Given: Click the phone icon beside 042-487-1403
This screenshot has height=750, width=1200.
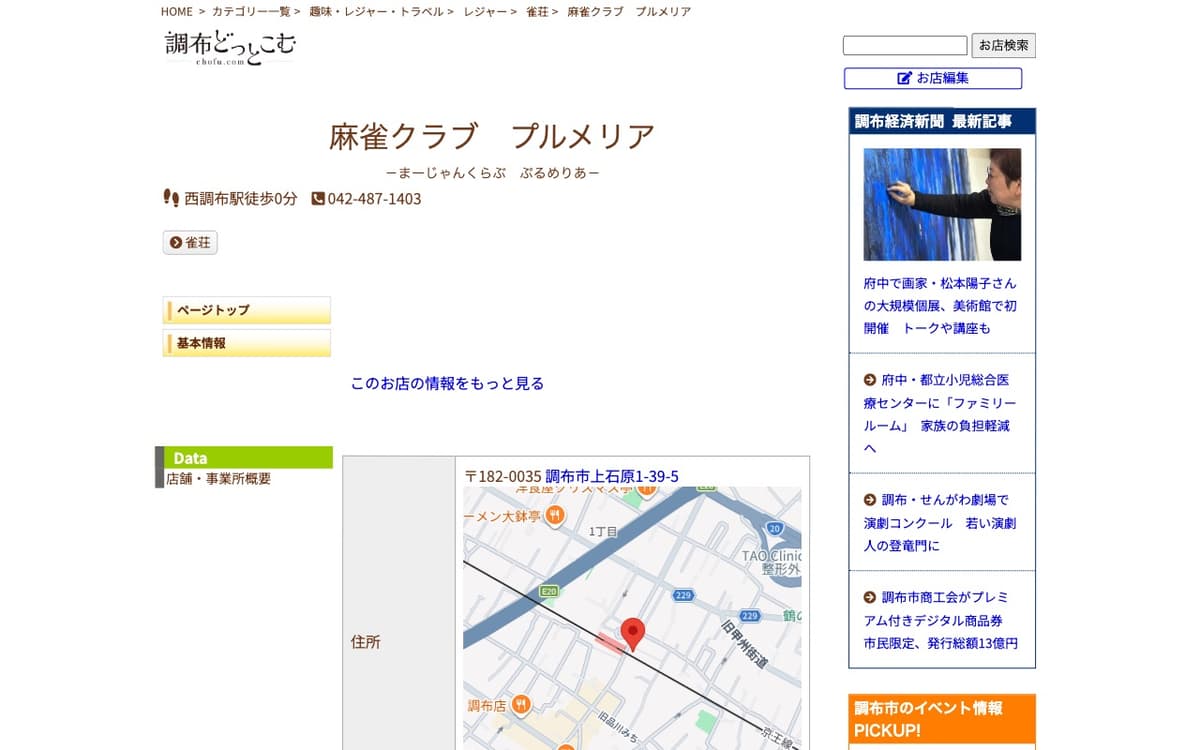Looking at the screenshot, I should click(x=318, y=198).
